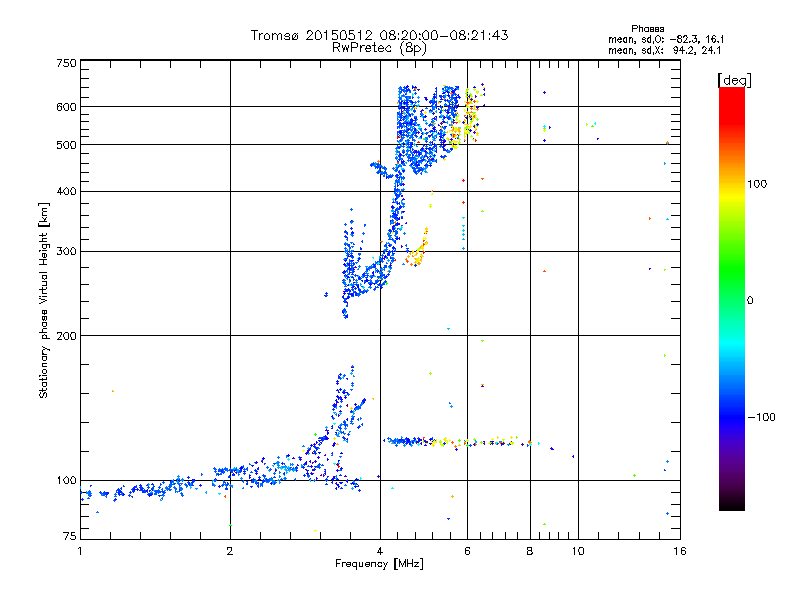Click the y-axis '600' tick label
The image size is (800, 600).
pos(66,107)
